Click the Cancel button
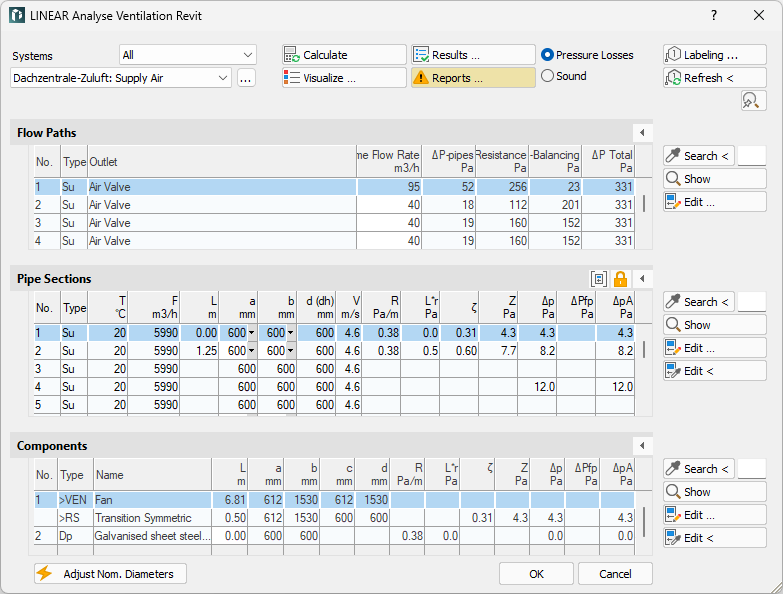This screenshot has height=594, width=783. [615, 574]
